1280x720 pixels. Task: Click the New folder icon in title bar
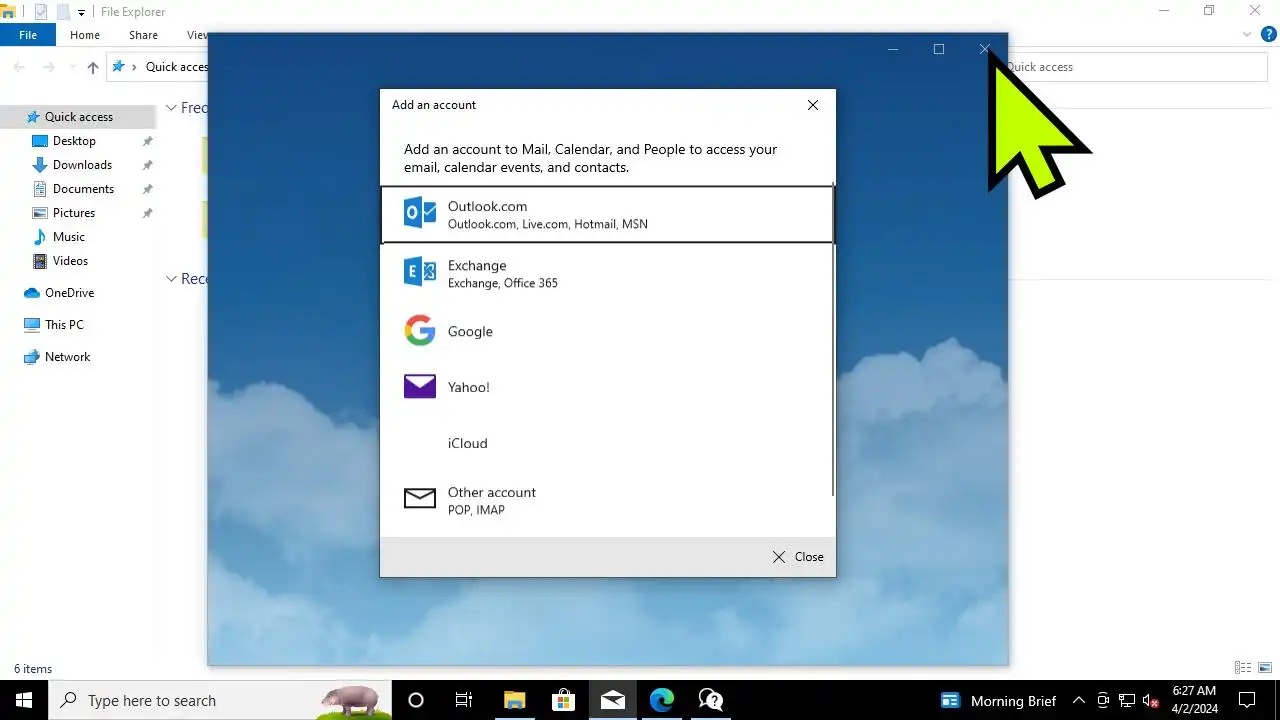pyautogui.click(x=62, y=12)
